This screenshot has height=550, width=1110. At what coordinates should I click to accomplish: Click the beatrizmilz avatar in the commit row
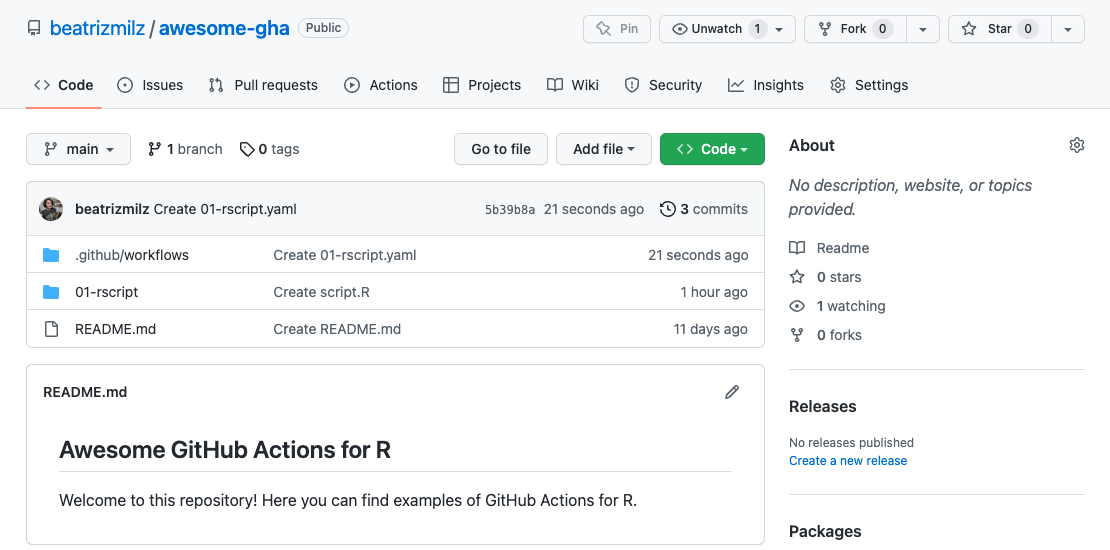[51, 209]
